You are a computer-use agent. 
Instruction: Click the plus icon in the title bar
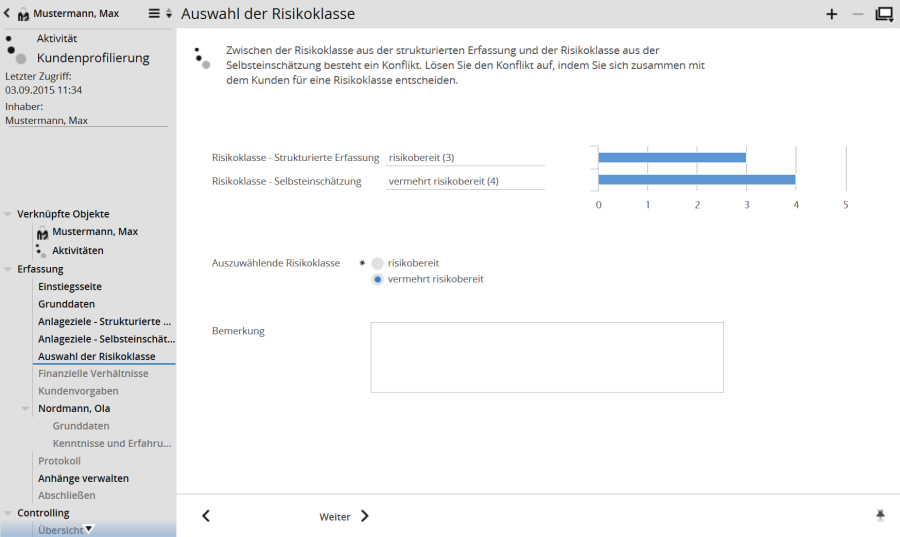click(831, 14)
